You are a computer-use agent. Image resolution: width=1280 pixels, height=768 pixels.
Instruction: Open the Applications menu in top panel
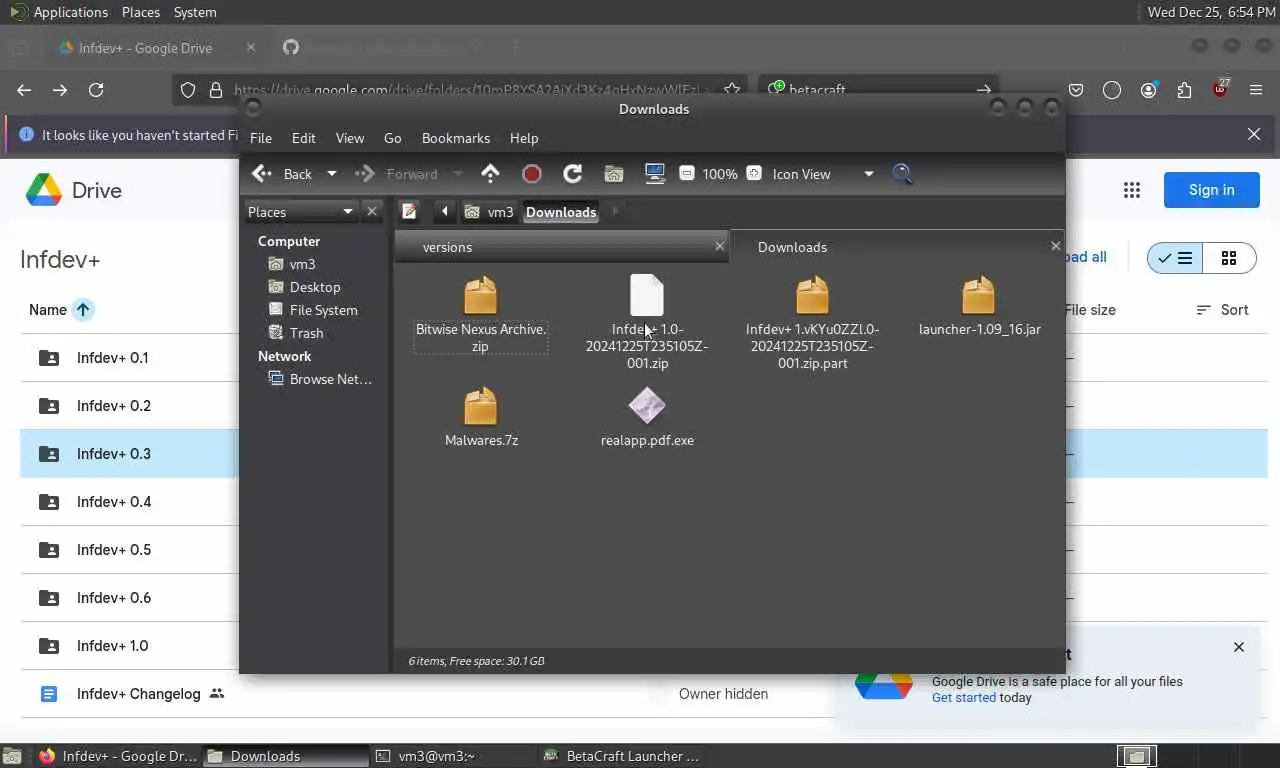70,12
